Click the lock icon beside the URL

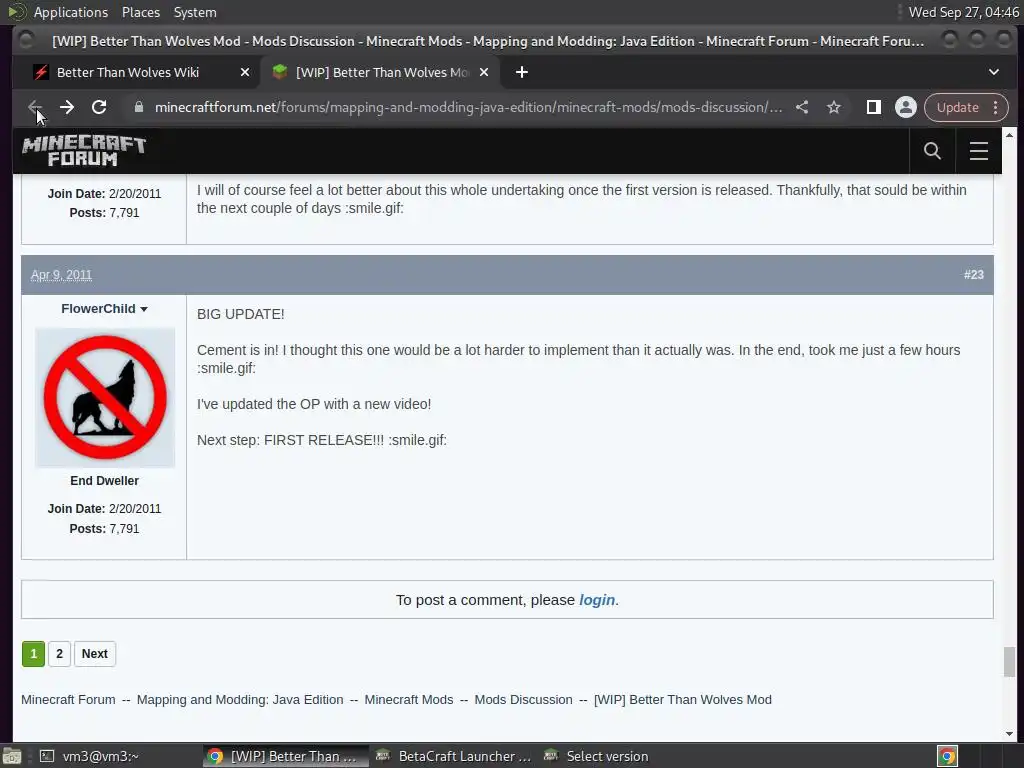tap(138, 107)
